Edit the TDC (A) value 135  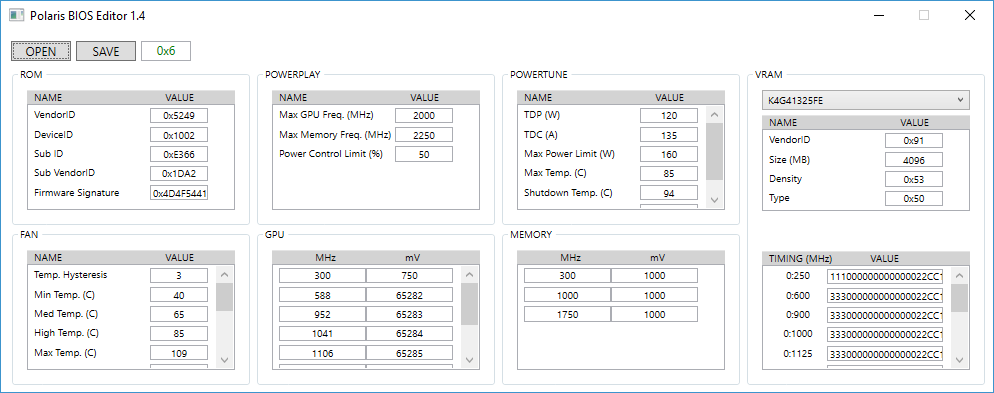[x=669, y=135]
